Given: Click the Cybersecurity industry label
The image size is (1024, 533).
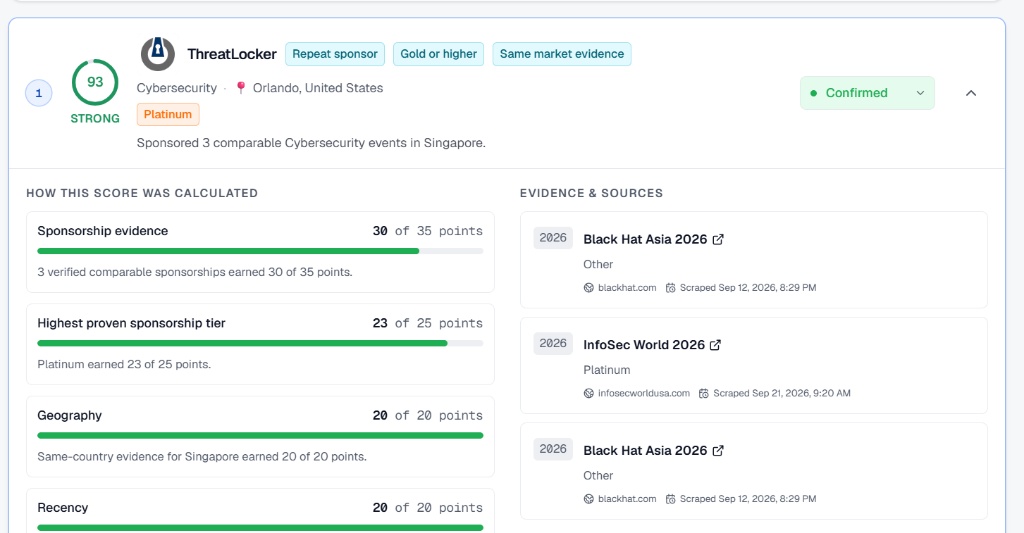Looking at the screenshot, I should 176,88.
